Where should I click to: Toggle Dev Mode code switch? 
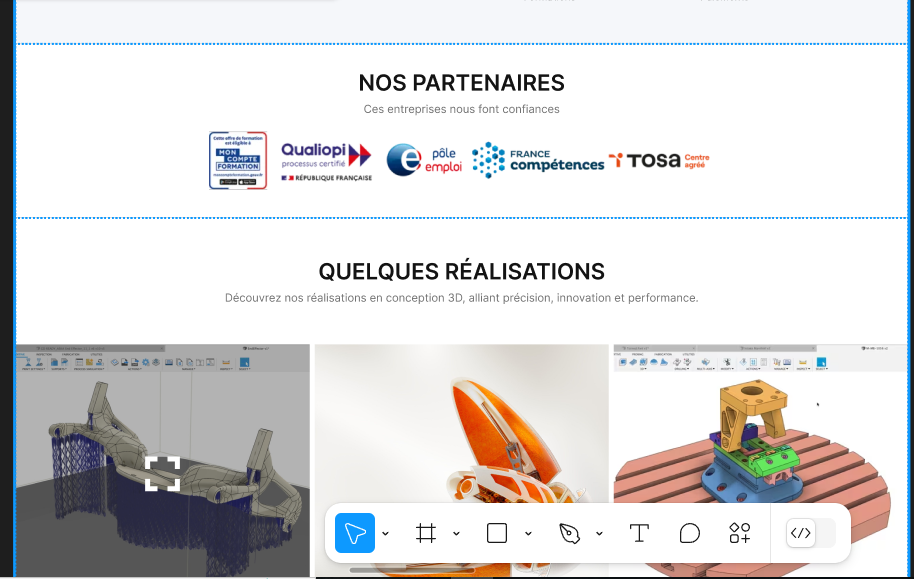[x=811, y=533]
